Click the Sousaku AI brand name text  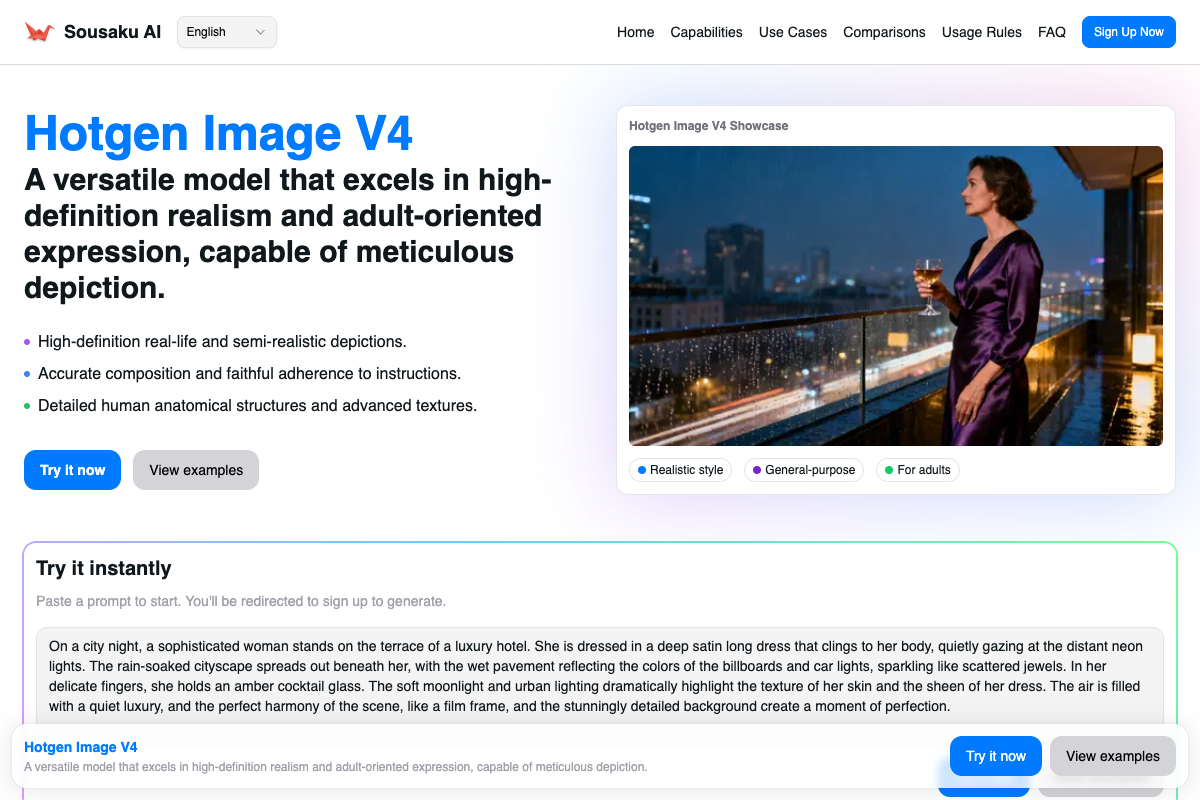[112, 32]
